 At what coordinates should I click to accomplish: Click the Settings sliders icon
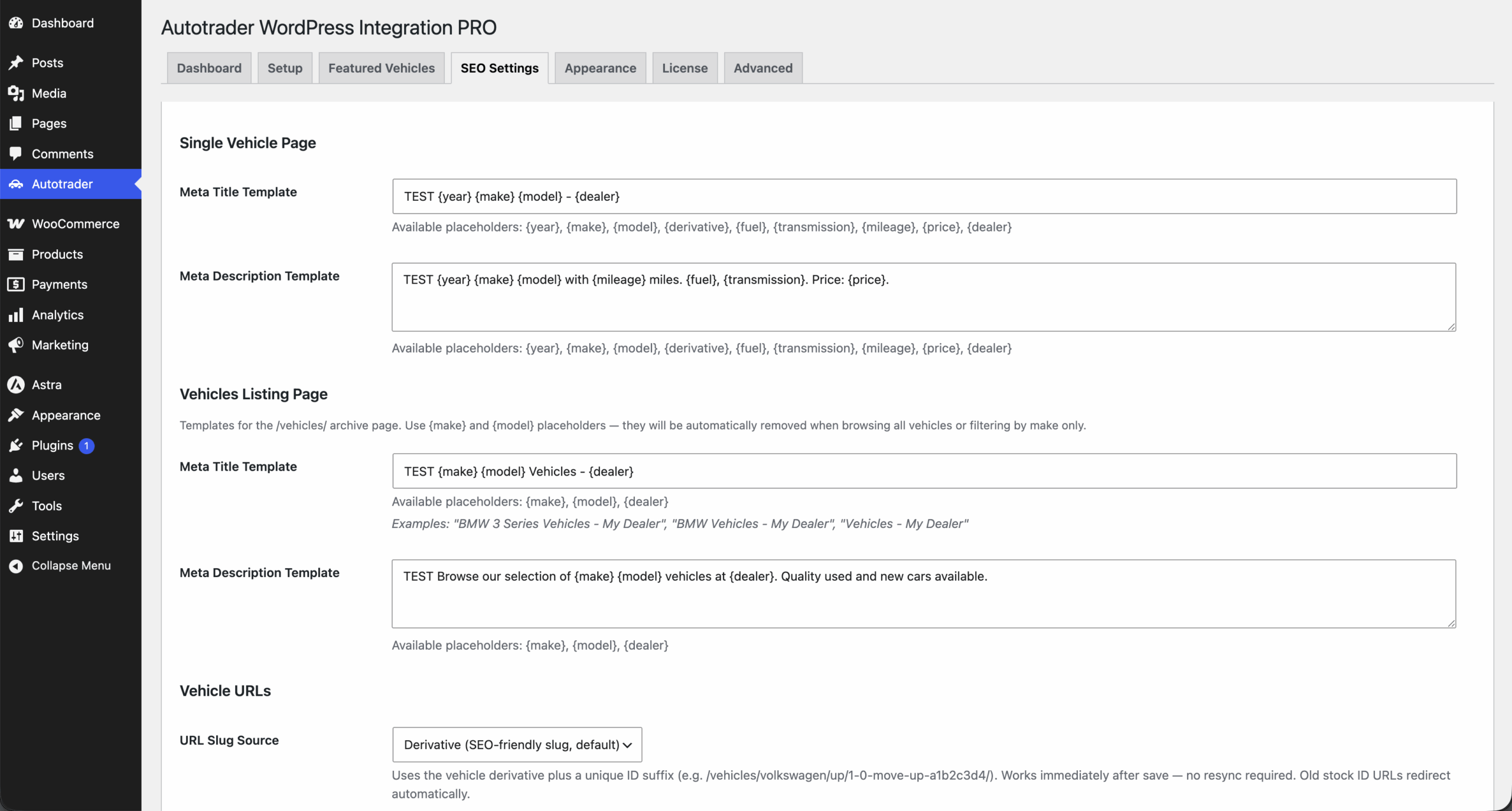pyautogui.click(x=16, y=536)
